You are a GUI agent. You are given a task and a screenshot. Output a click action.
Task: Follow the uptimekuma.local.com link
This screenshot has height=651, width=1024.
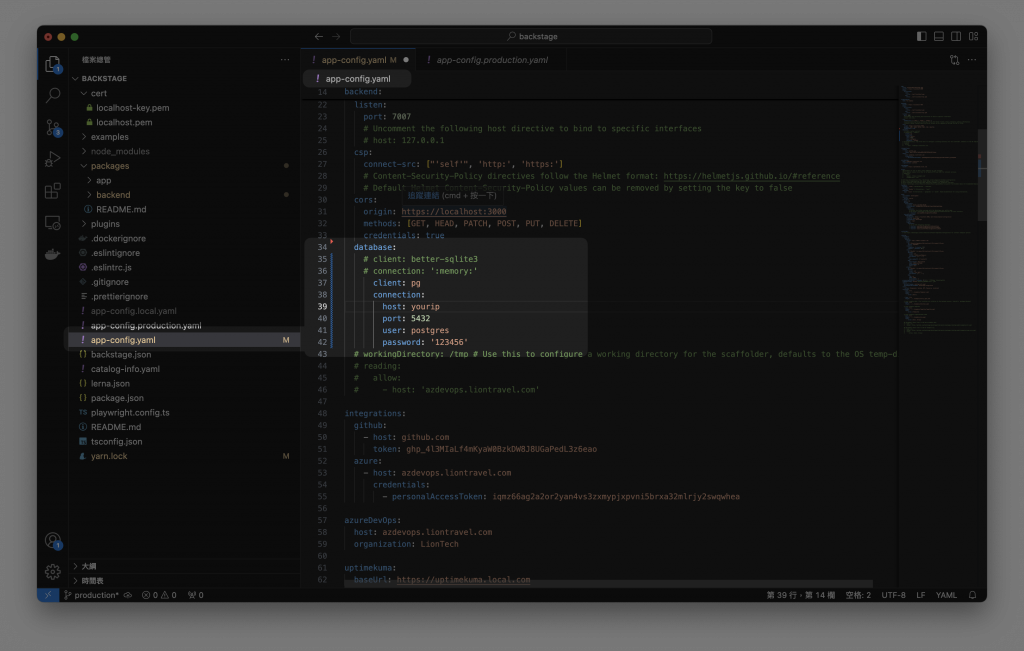pos(463,580)
